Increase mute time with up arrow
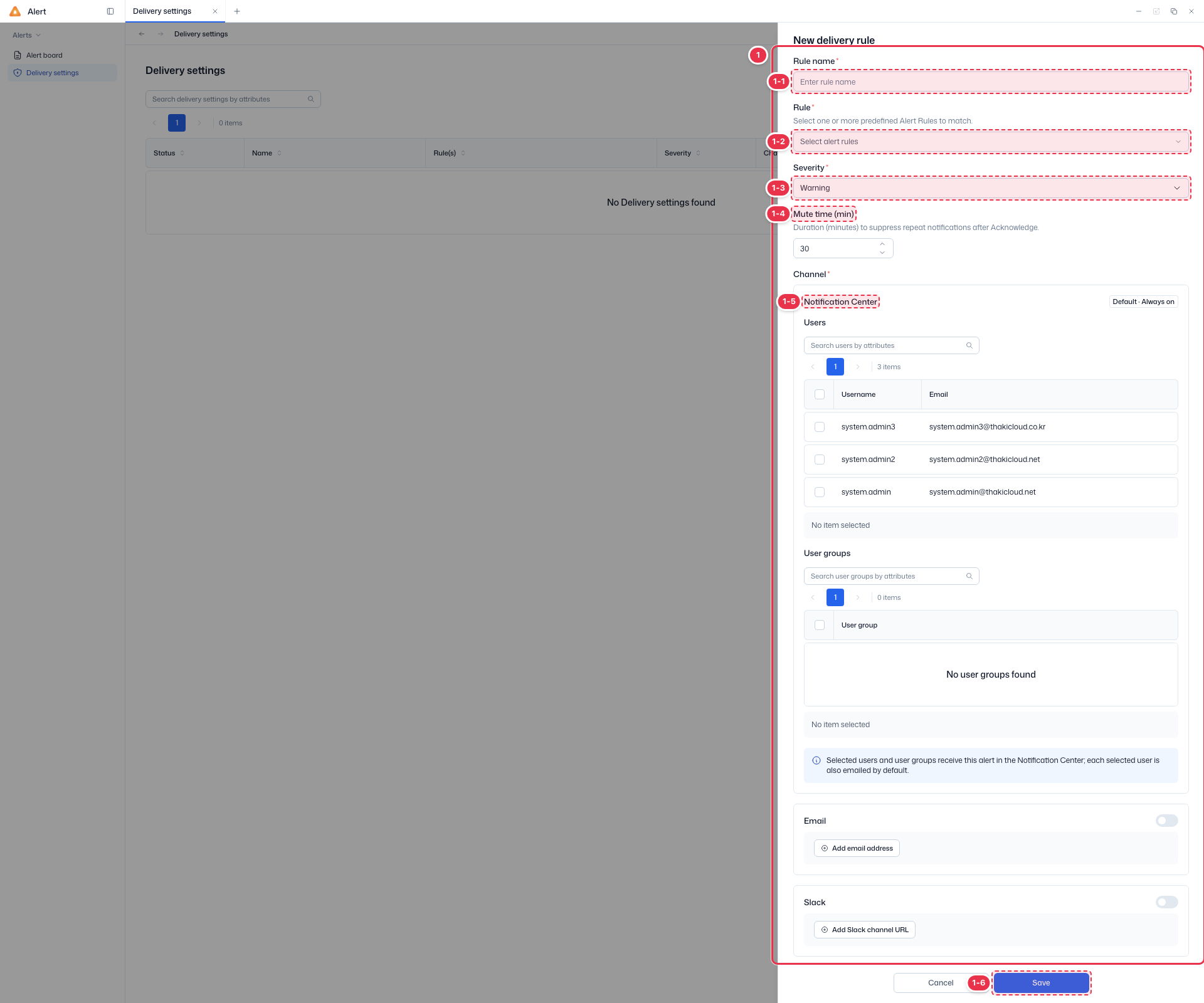The height and width of the screenshot is (1003, 1204). pyautogui.click(x=882, y=244)
